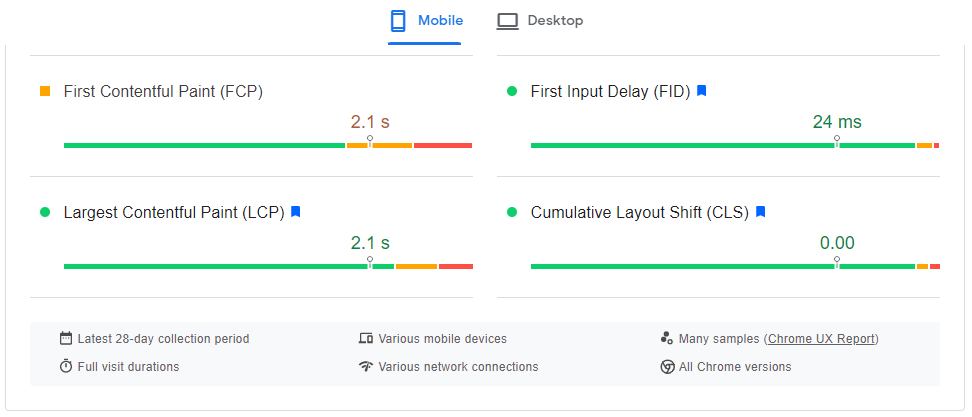Click the stopwatch icon beside Full visit durations
The image size is (972, 417).
click(x=66, y=367)
